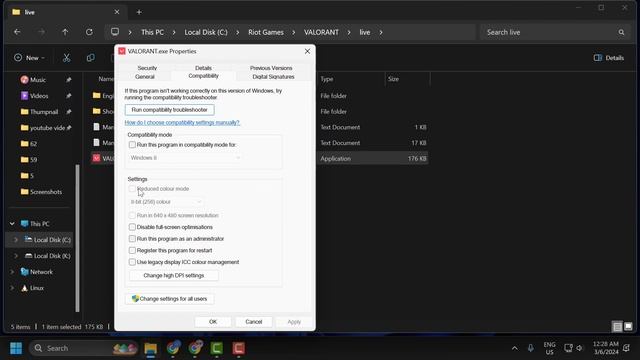This screenshot has height=360, width=640.
Task: Open the 8-bit (256) colour dropdown
Action: [x=165, y=202]
